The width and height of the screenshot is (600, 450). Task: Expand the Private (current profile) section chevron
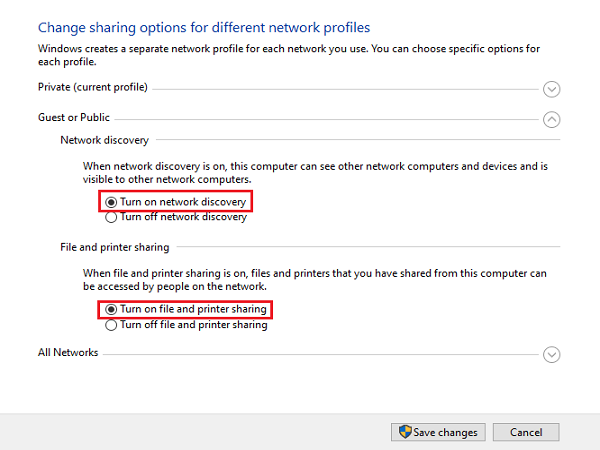(x=551, y=88)
